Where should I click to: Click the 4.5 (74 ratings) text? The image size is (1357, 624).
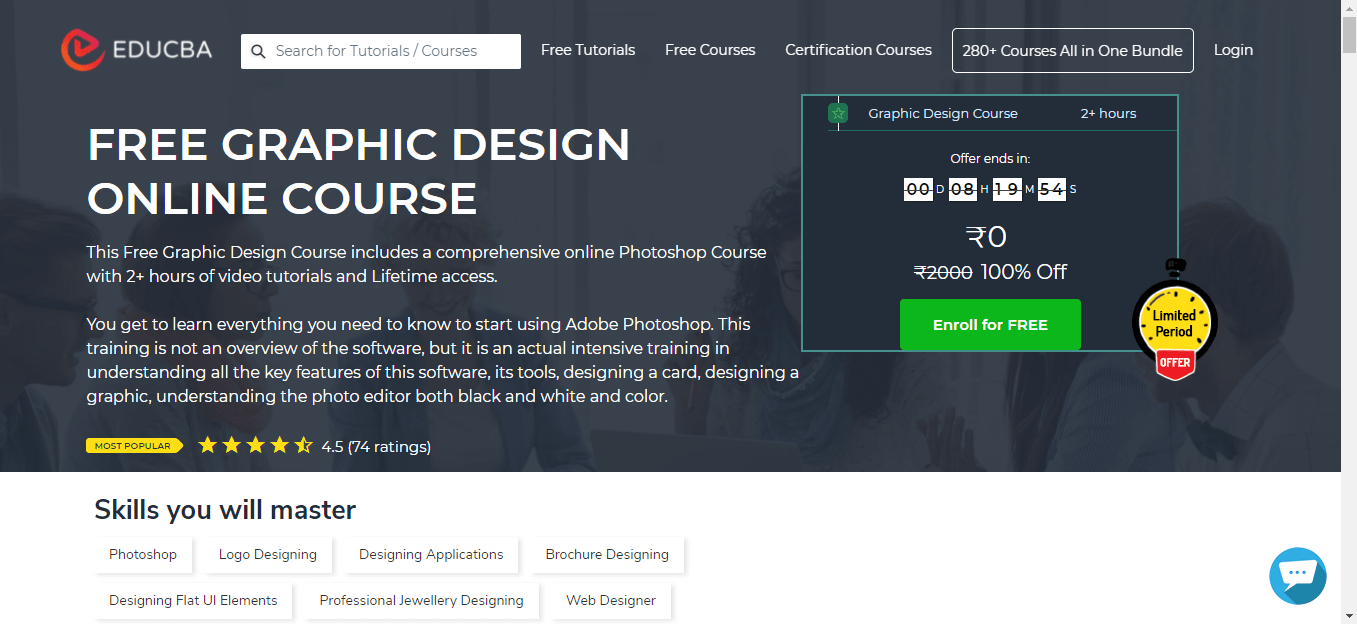tap(376, 447)
